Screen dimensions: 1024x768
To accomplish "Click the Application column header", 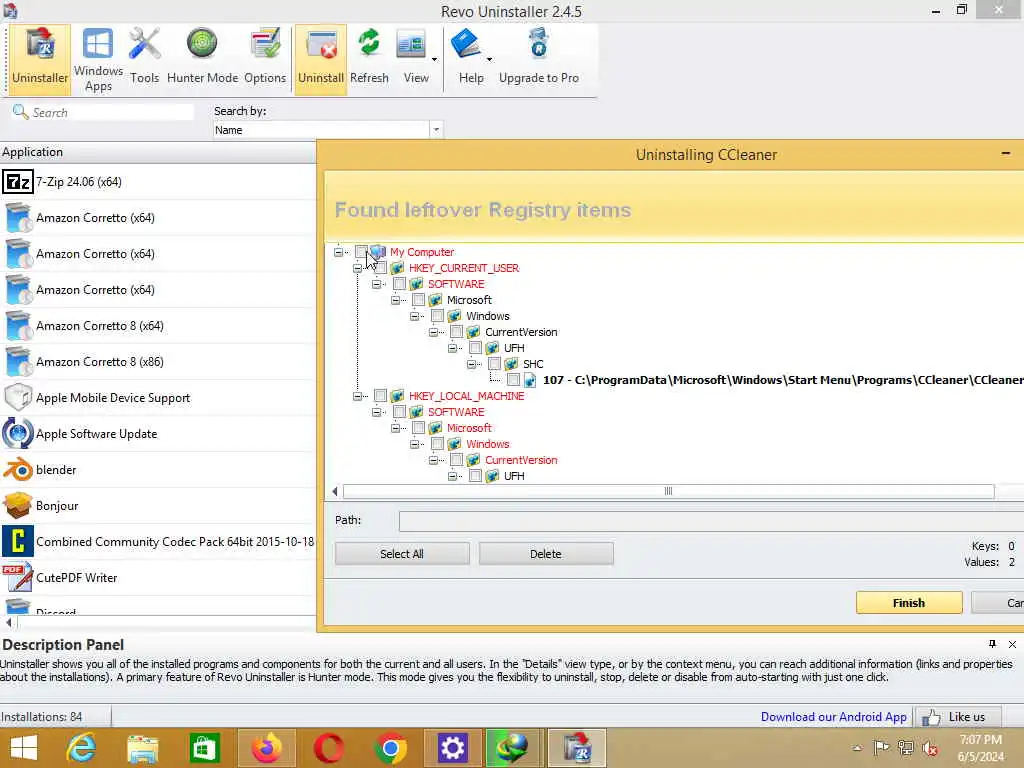I will point(158,152).
